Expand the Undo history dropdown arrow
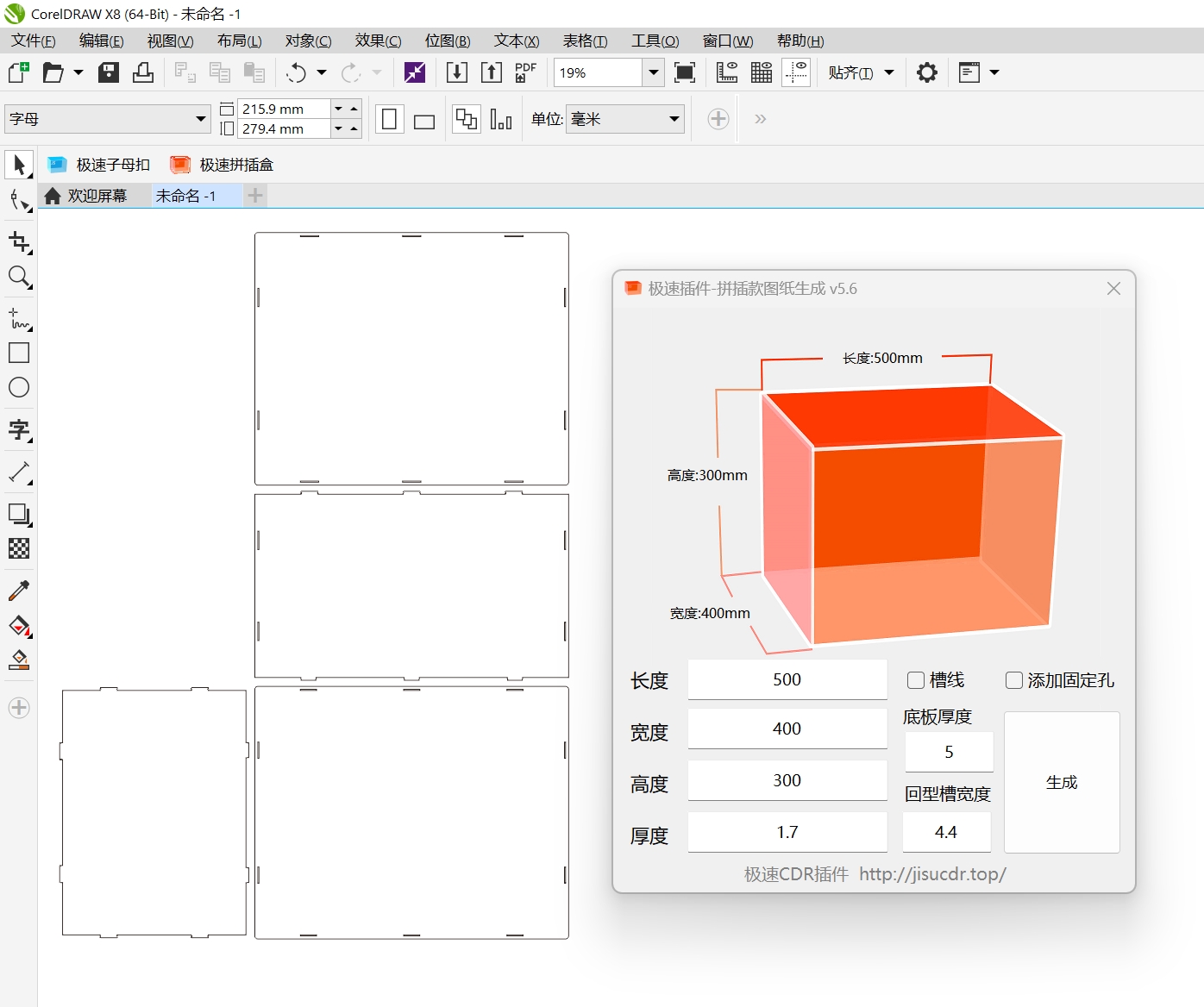1204x1007 pixels. [322, 72]
